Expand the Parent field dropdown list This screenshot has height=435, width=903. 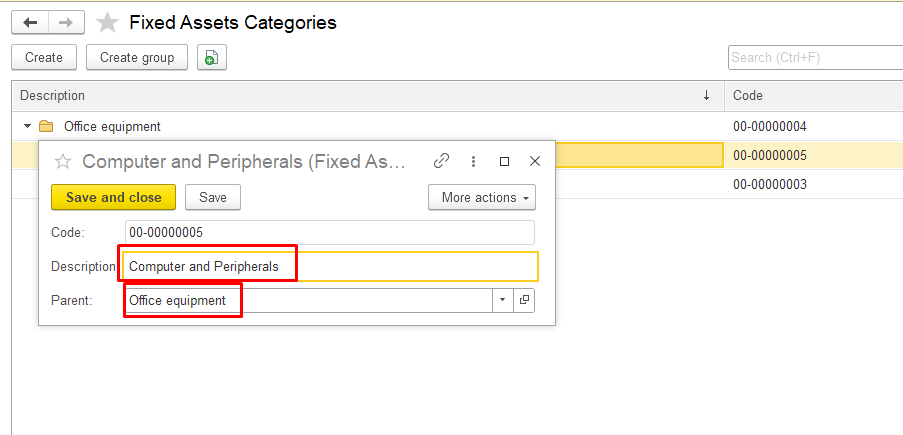coord(502,300)
